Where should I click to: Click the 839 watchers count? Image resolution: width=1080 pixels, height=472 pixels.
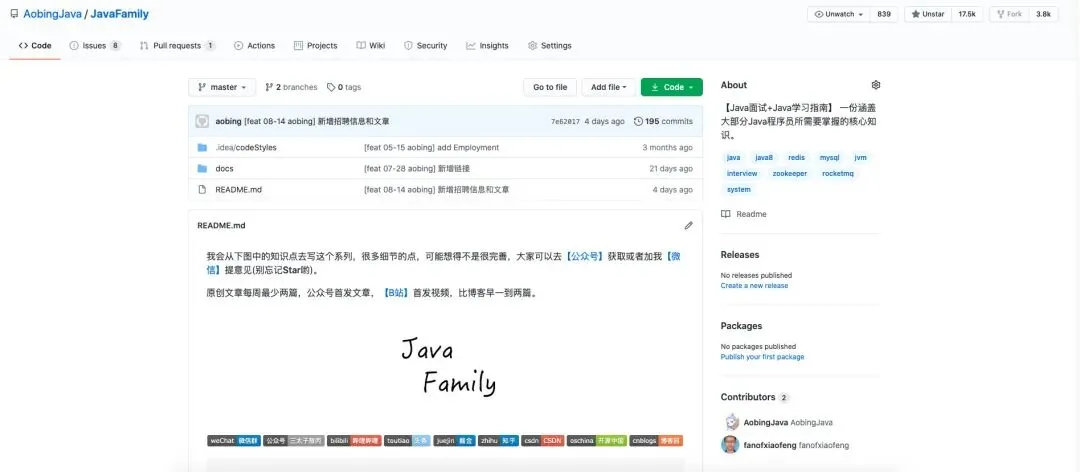tap(884, 14)
